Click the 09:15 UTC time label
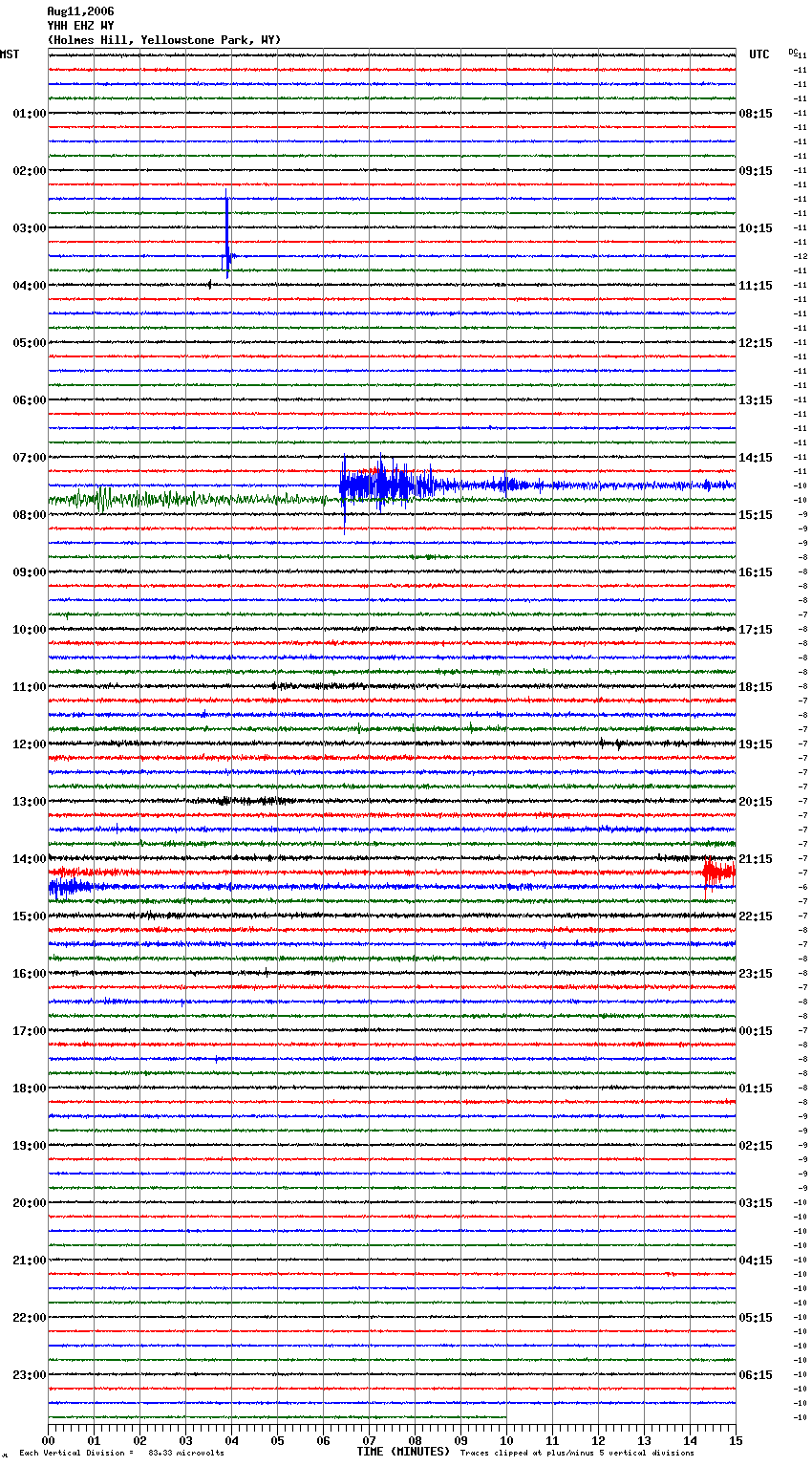This screenshot has width=812, height=1466. click(756, 171)
